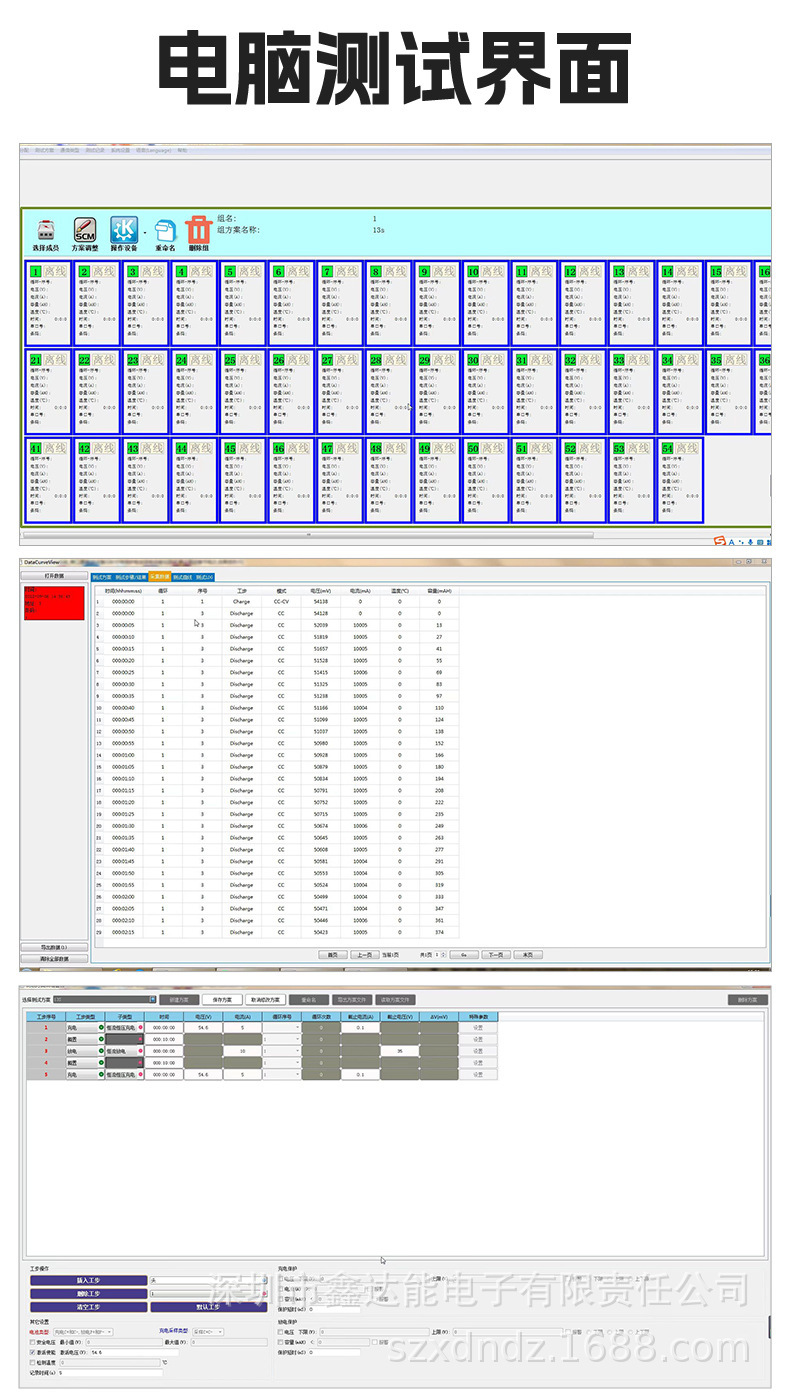
Task: Open the 语言(Language) menu
Action: pyautogui.click(x=154, y=150)
